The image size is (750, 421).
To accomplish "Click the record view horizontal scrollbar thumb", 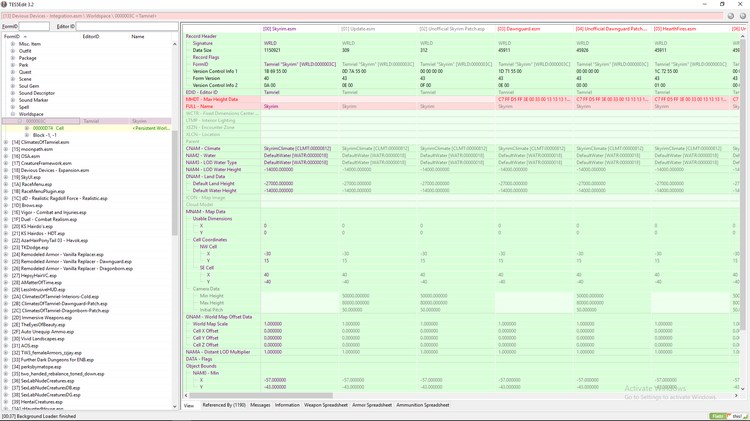I will (x=261, y=396).
